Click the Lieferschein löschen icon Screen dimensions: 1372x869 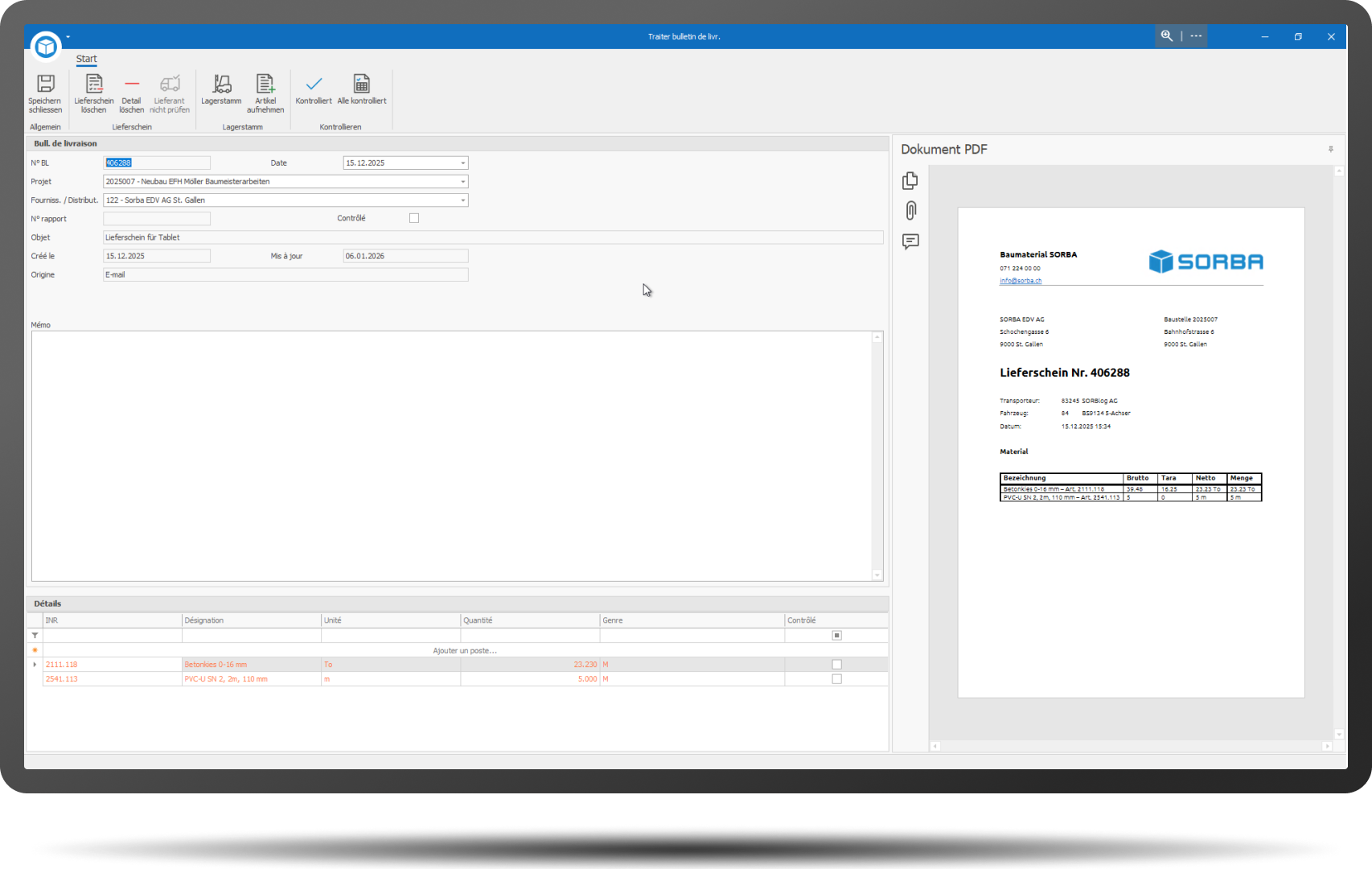pyautogui.click(x=94, y=84)
